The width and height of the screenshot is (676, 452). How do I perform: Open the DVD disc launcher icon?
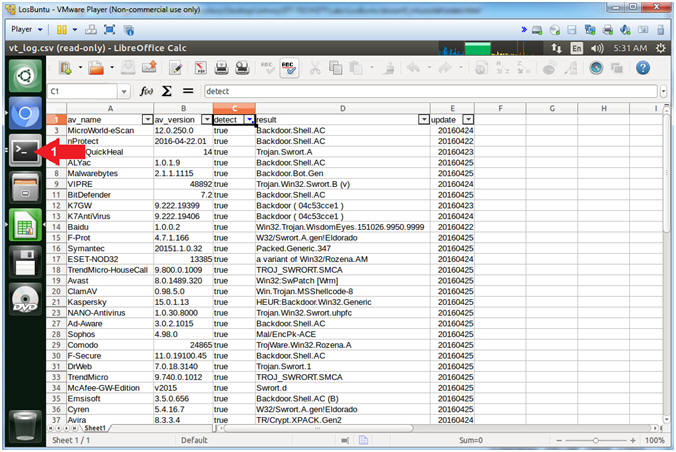click(25, 298)
